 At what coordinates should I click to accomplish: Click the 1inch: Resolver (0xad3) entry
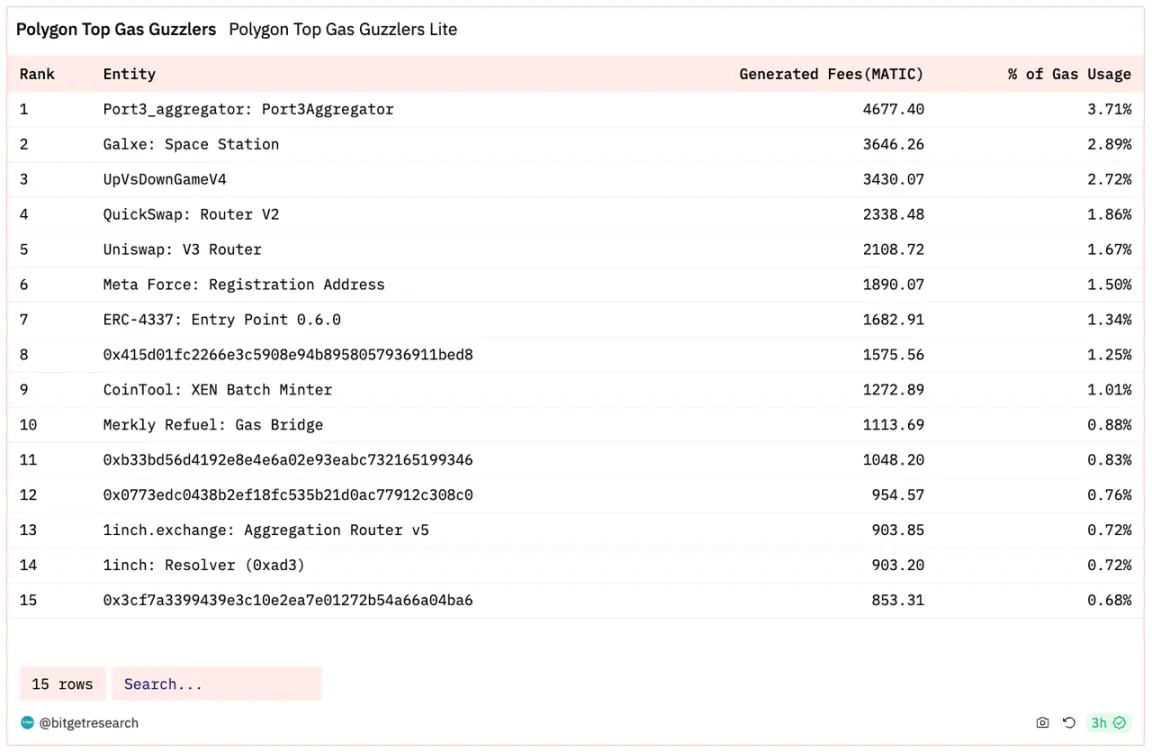pos(204,565)
